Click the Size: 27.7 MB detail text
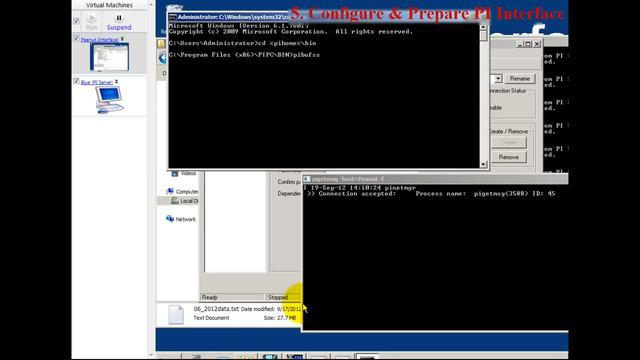This screenshot has width=640, height=360. pos(280,318)
